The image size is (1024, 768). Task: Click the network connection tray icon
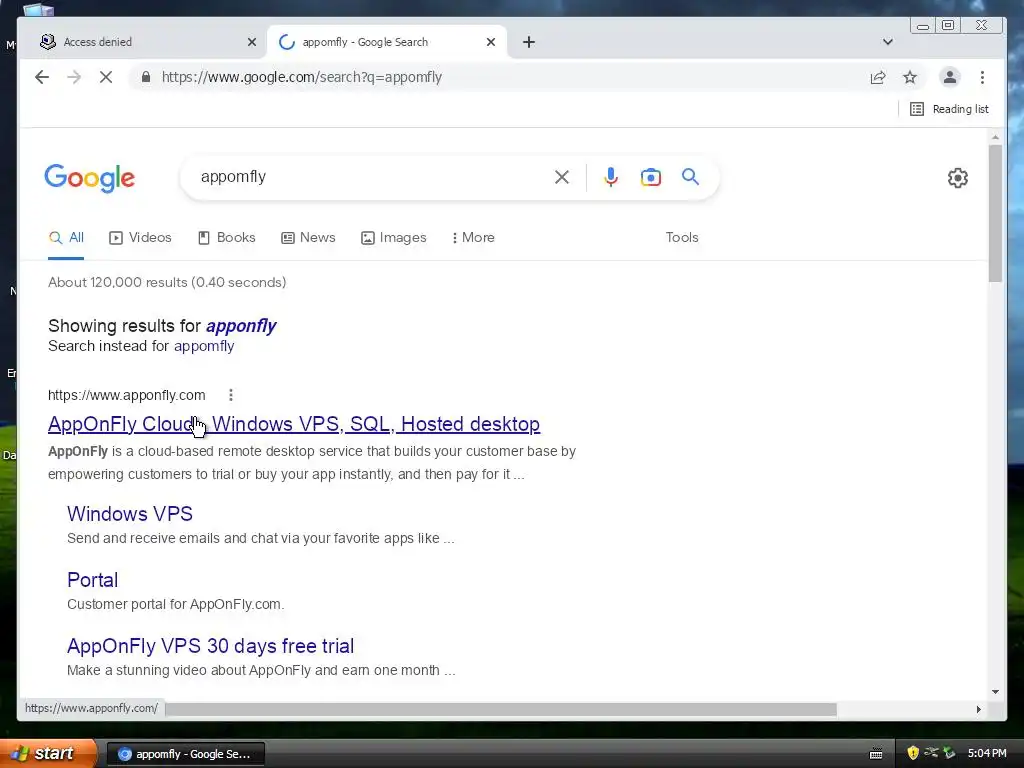click(931, 753)
